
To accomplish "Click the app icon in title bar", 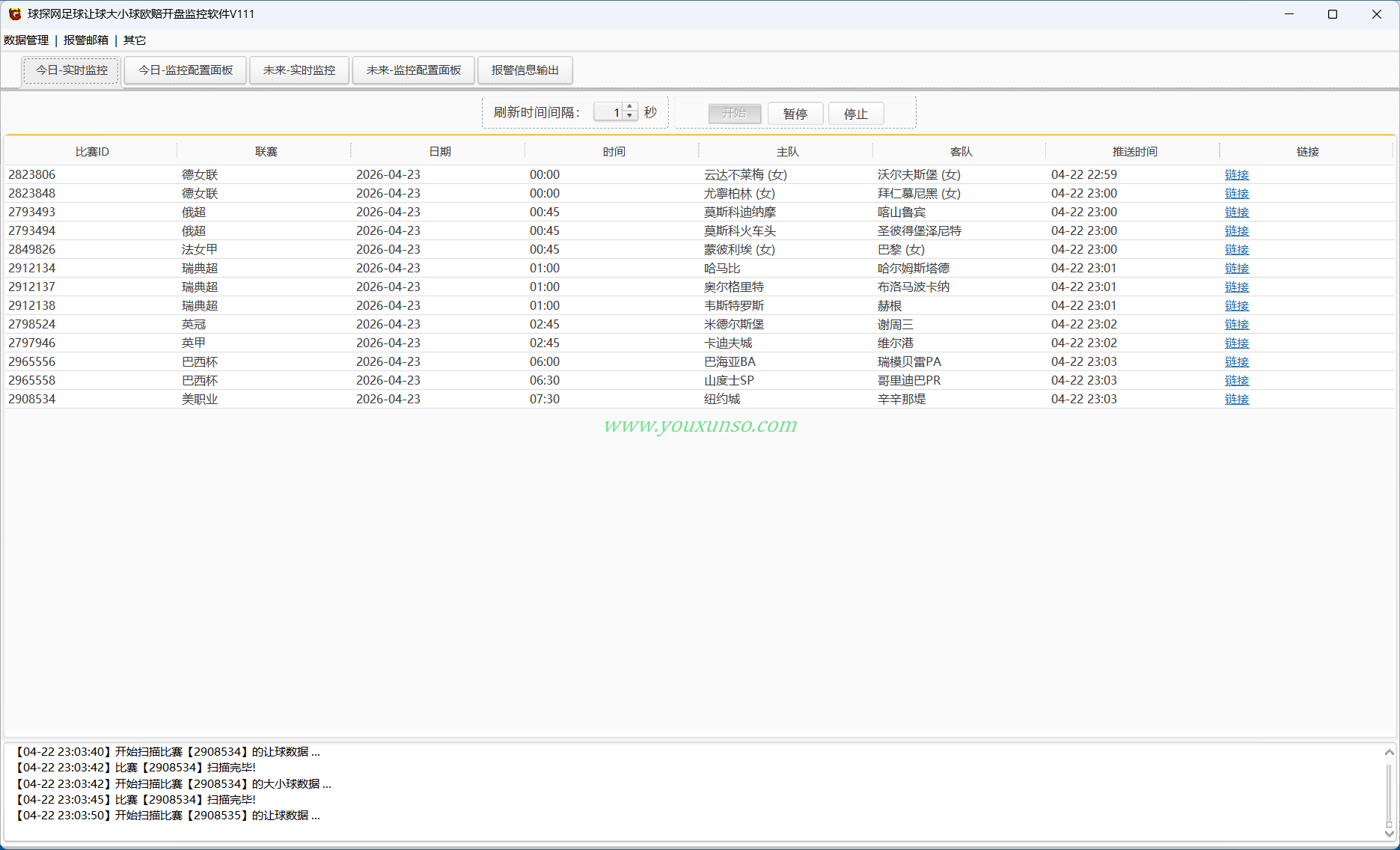I will [x=14, y=14].
